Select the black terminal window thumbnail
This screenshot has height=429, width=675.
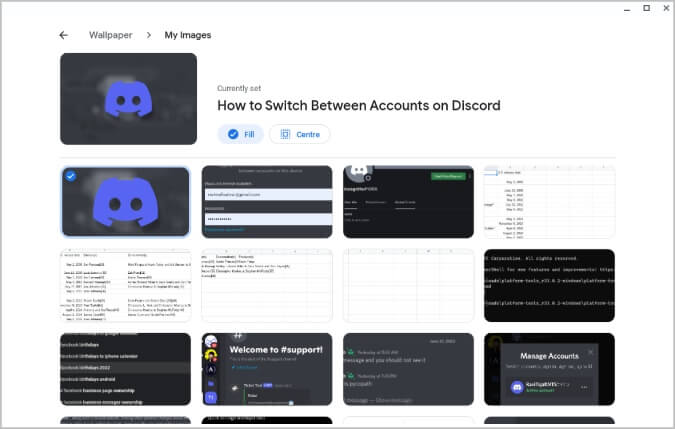(550, 285)
